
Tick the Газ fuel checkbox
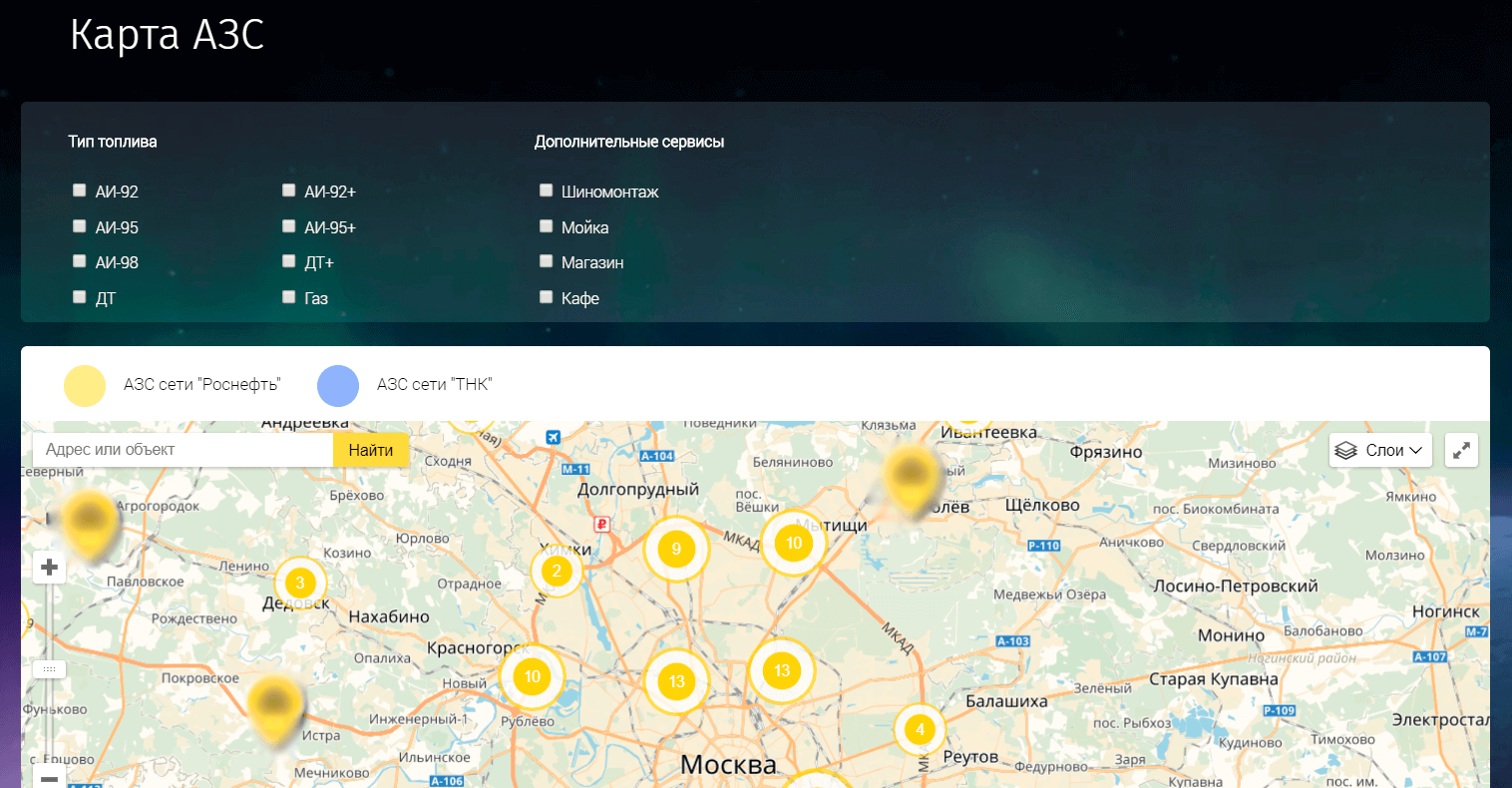click(289, 297)
